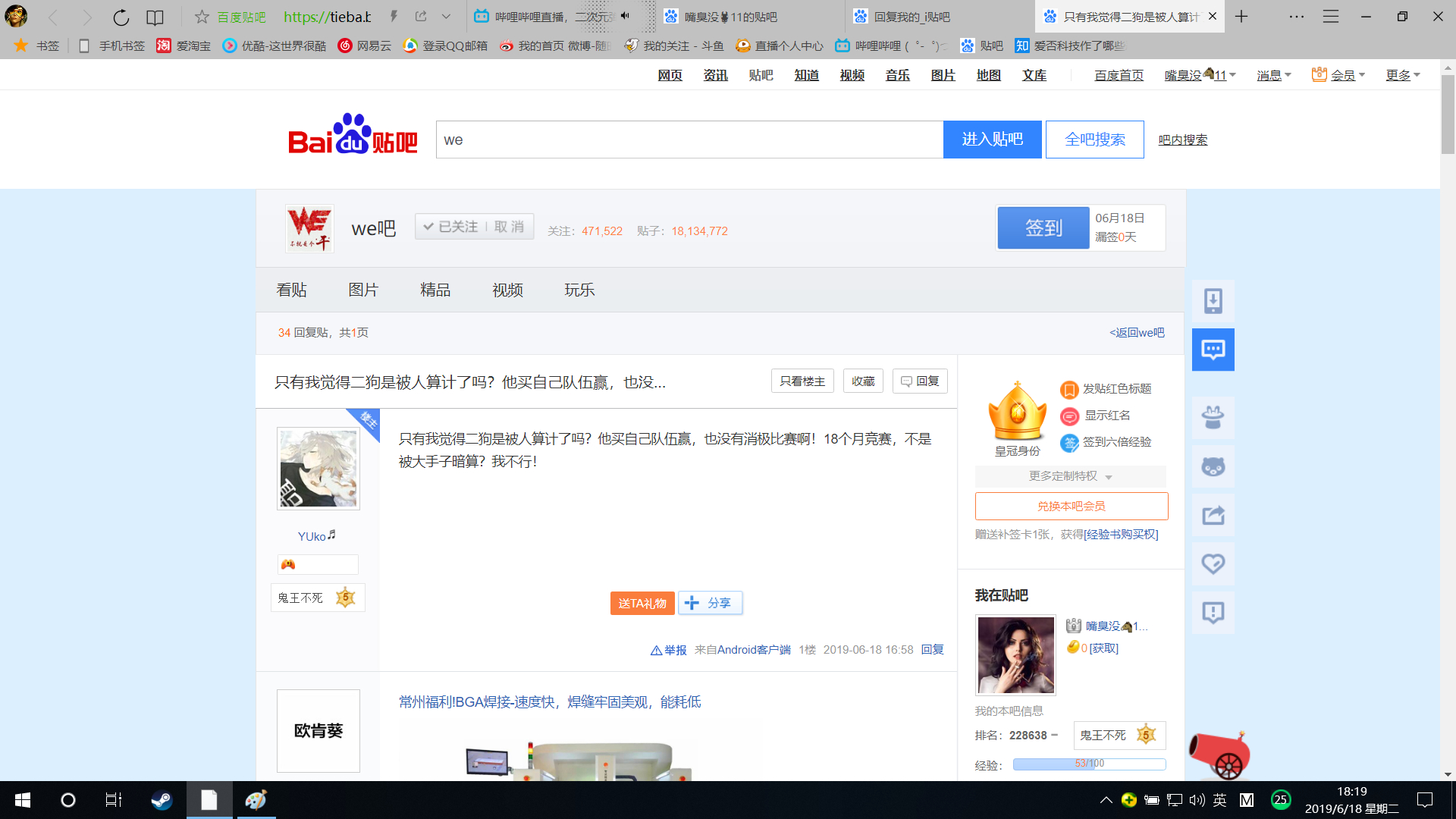Click the 获取 coins link
The image size is (1456, 819).
1103,648
